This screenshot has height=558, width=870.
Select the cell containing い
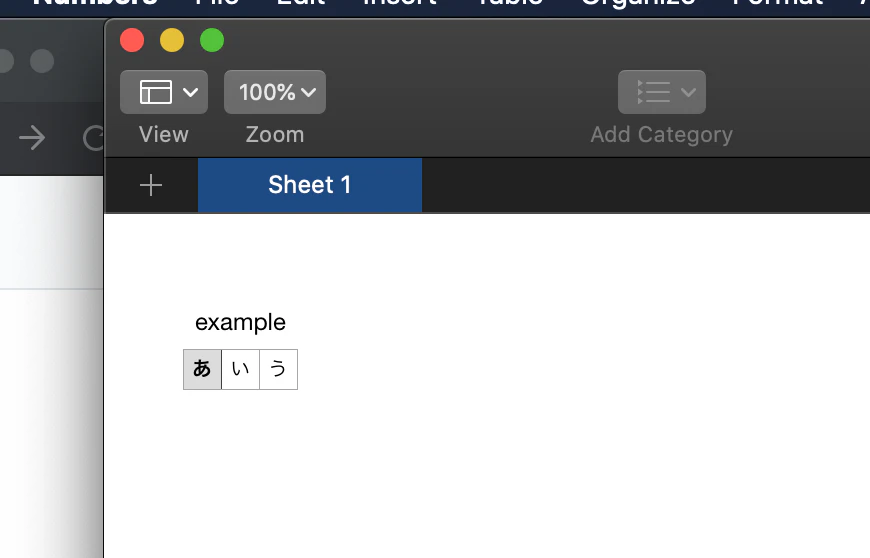coord(240,369)
